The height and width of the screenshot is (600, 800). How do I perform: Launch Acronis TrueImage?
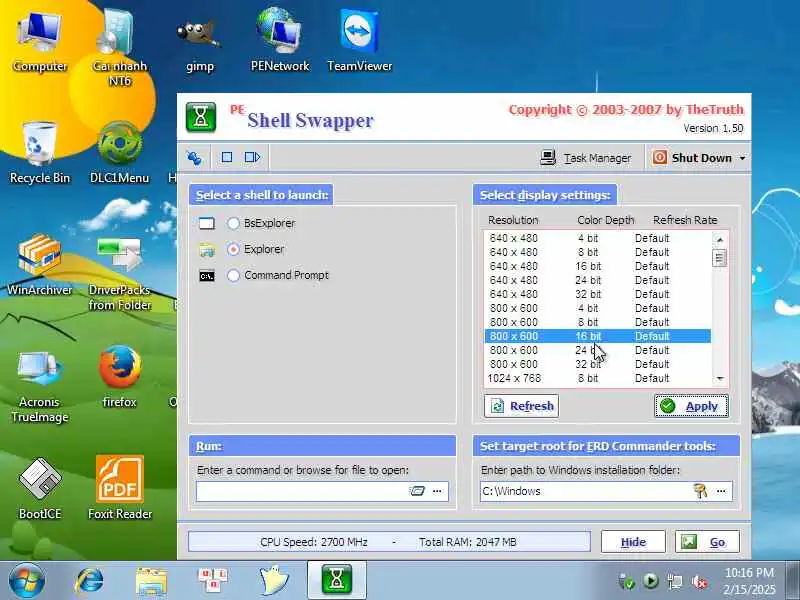40,386
